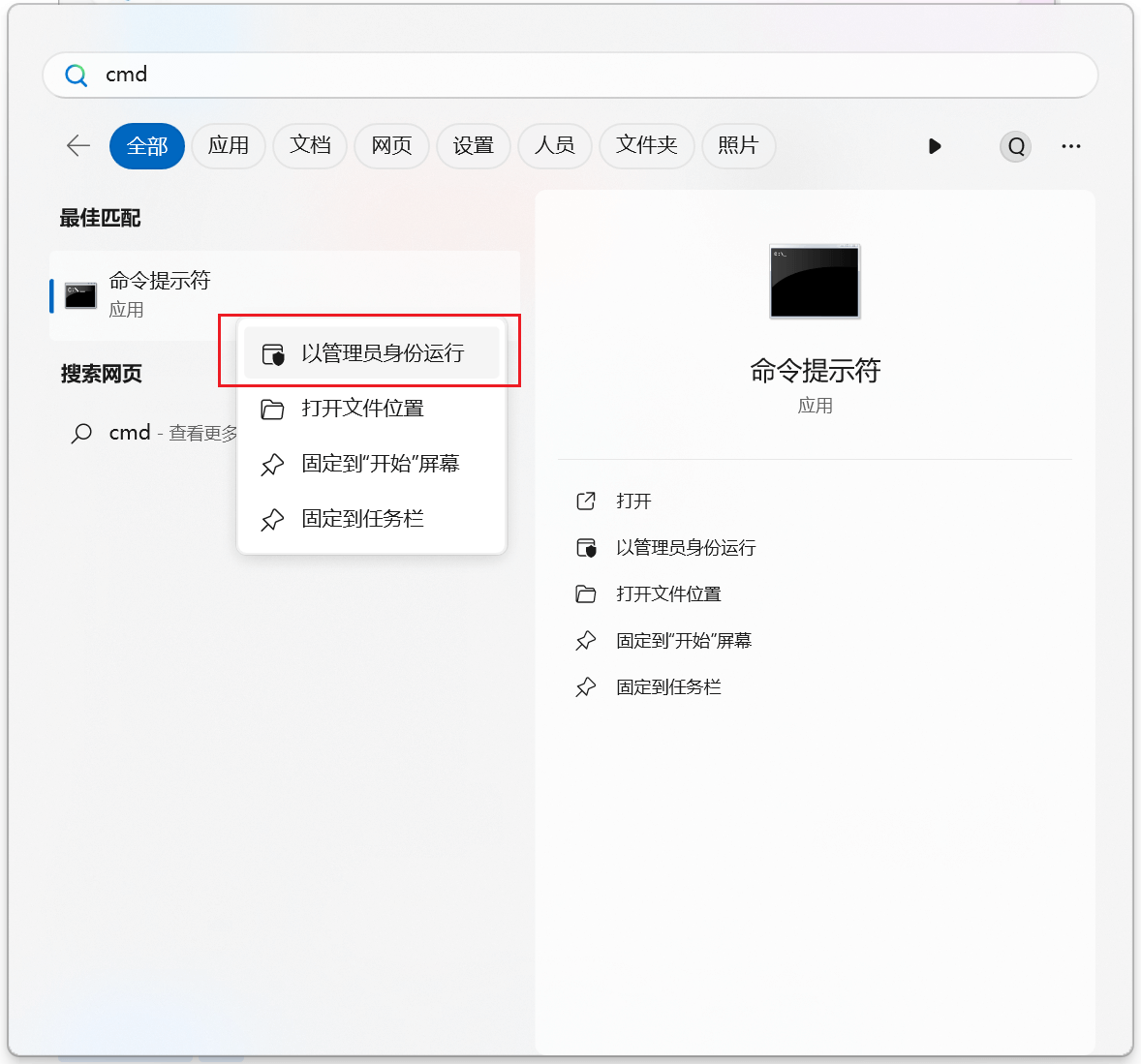Click the back arrow above search results
1141x1064 pixels.
[x=77, y=146]
